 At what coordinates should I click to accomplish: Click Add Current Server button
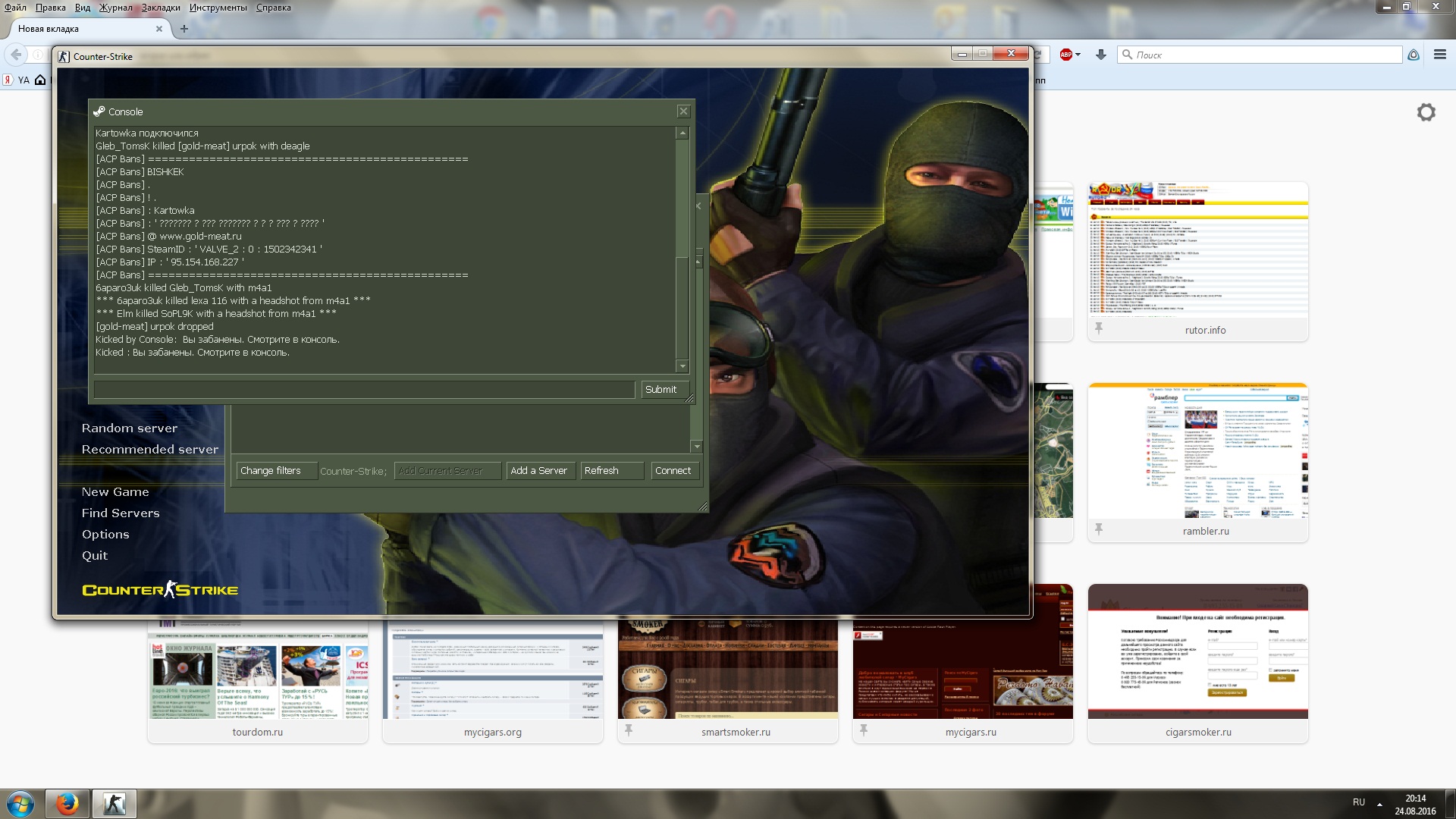pyautogui.click(x=447, y=471)
